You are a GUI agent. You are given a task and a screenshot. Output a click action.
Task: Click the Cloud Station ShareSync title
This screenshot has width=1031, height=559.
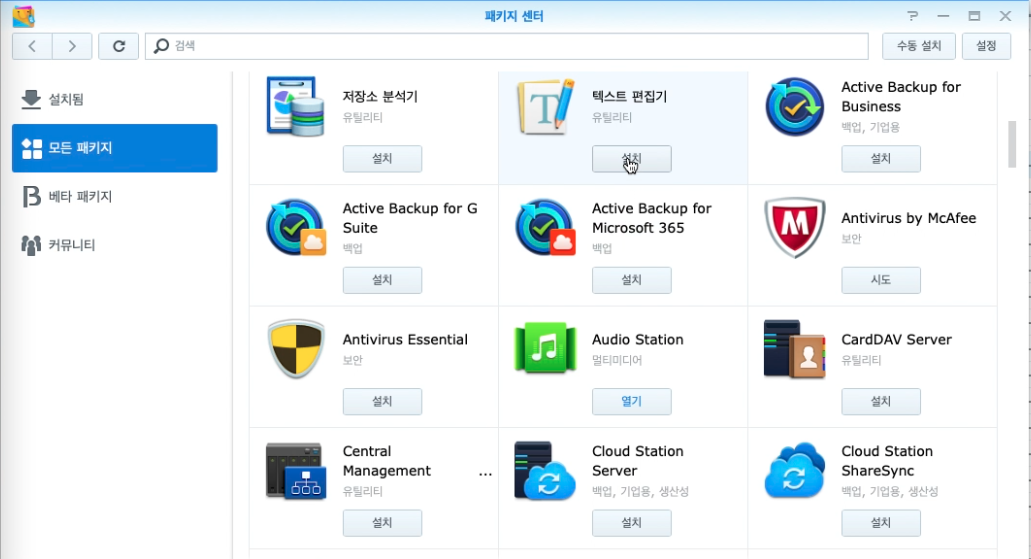coord(887,461)
